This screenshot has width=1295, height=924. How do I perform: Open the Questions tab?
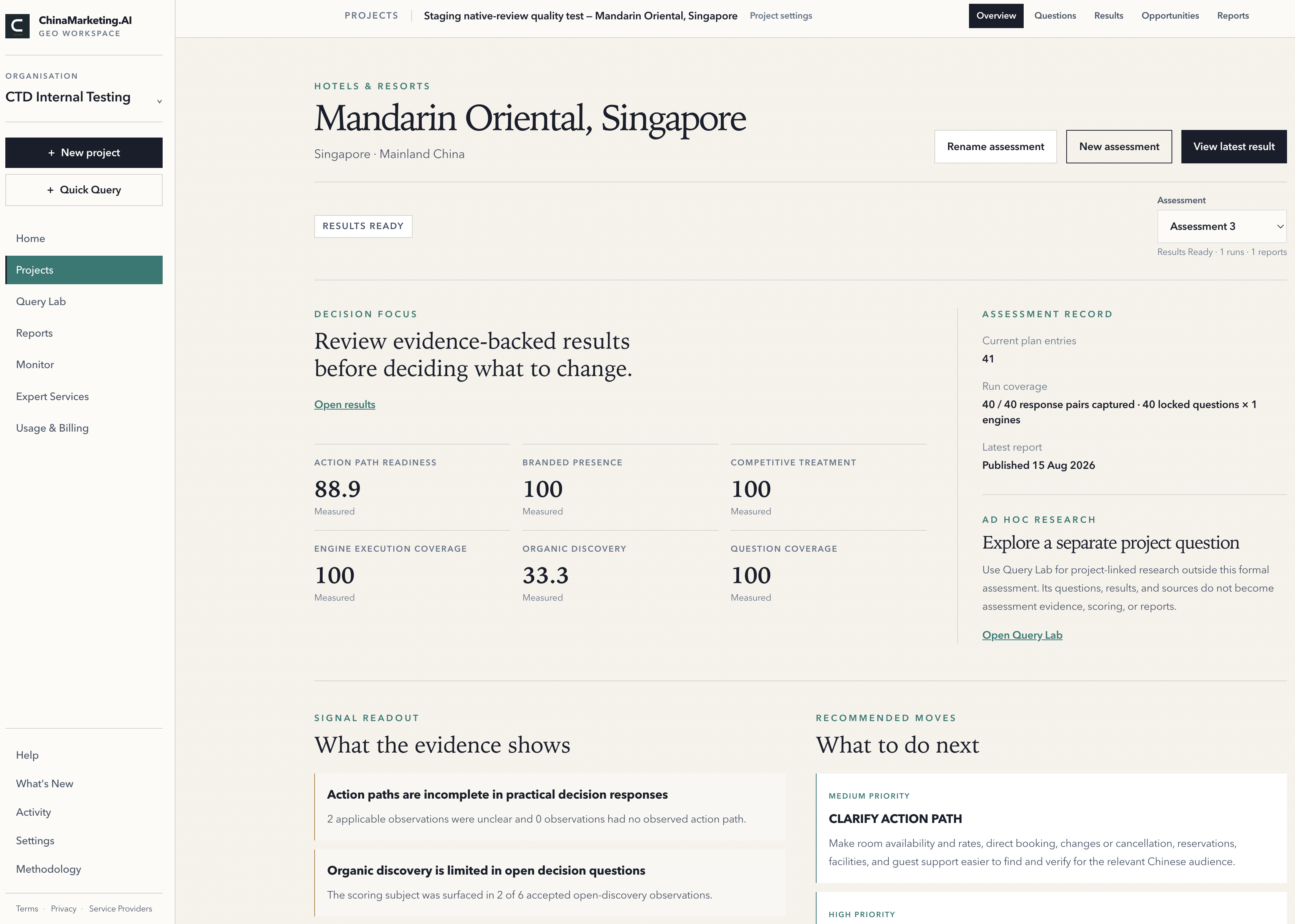click(1055, 16)
